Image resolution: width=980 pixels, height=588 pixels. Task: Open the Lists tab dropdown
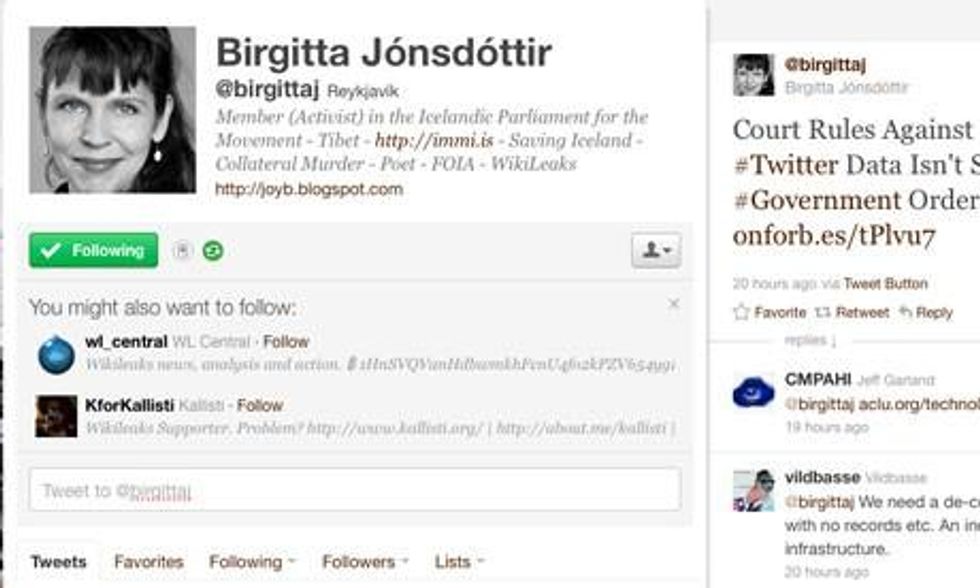coord(459,562)
